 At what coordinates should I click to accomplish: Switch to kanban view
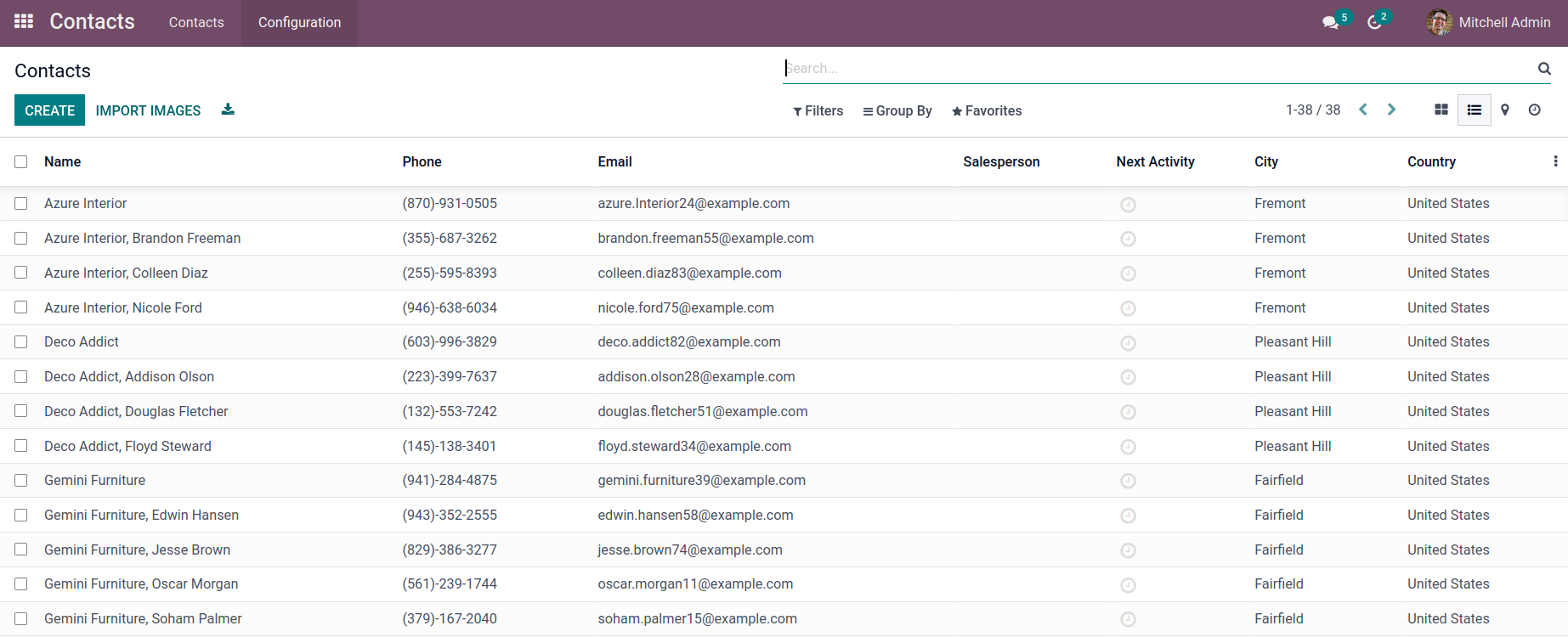pyautogui.click(x=1441, y=110)
